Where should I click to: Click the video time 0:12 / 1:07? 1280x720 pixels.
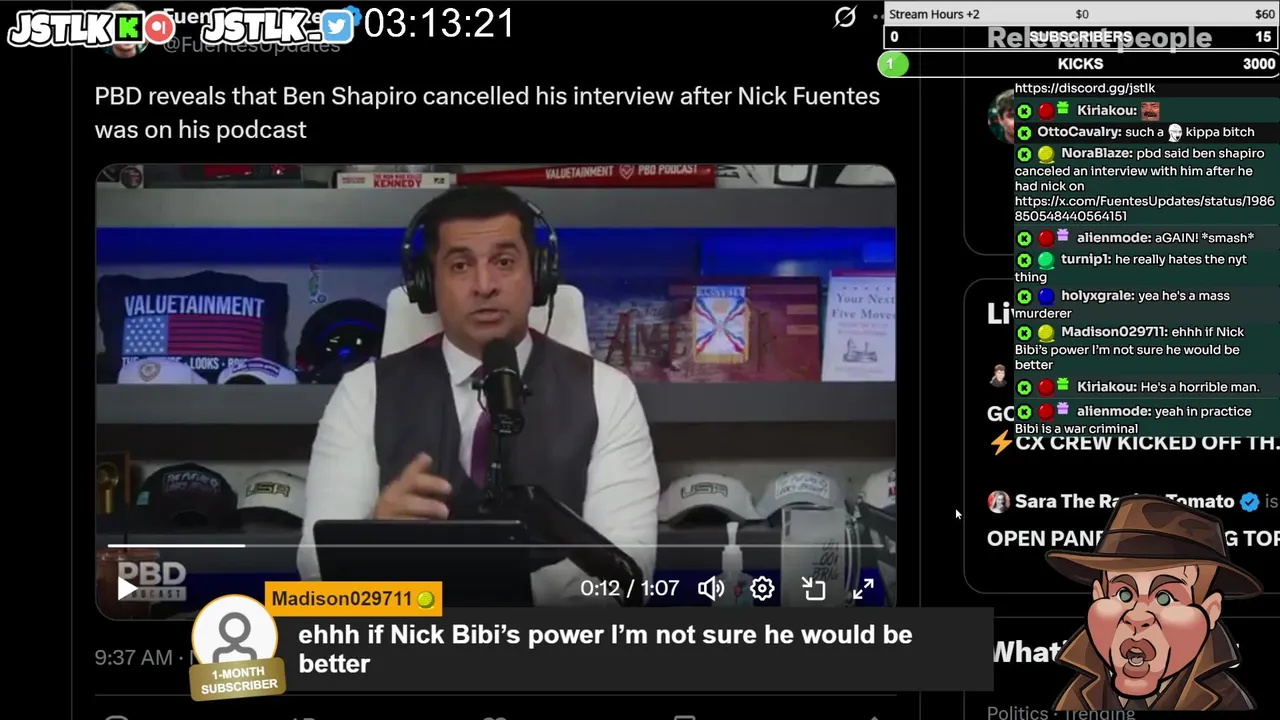pyautogui.click(x=630, y=588)
